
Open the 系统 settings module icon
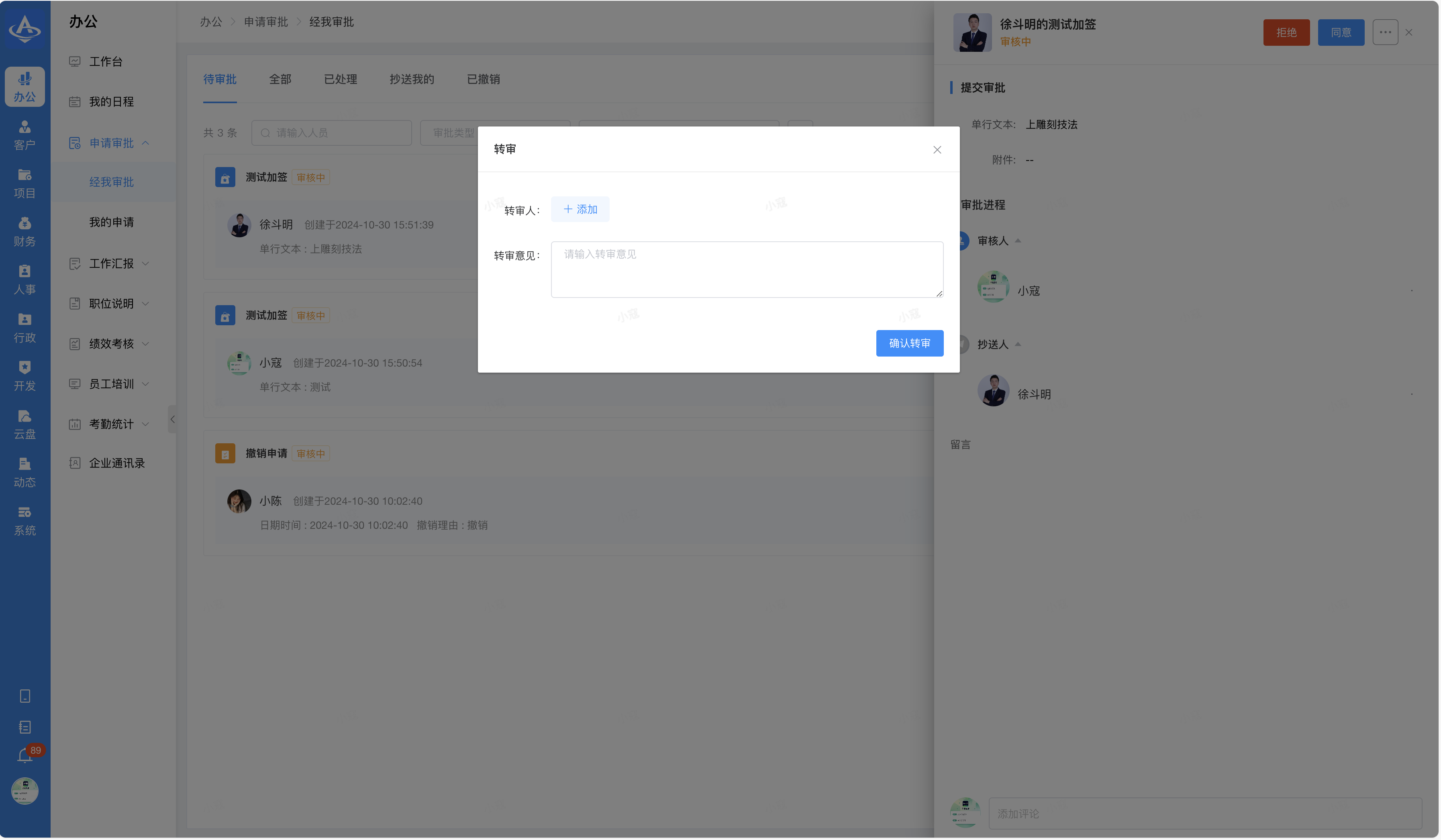point(24,520)
